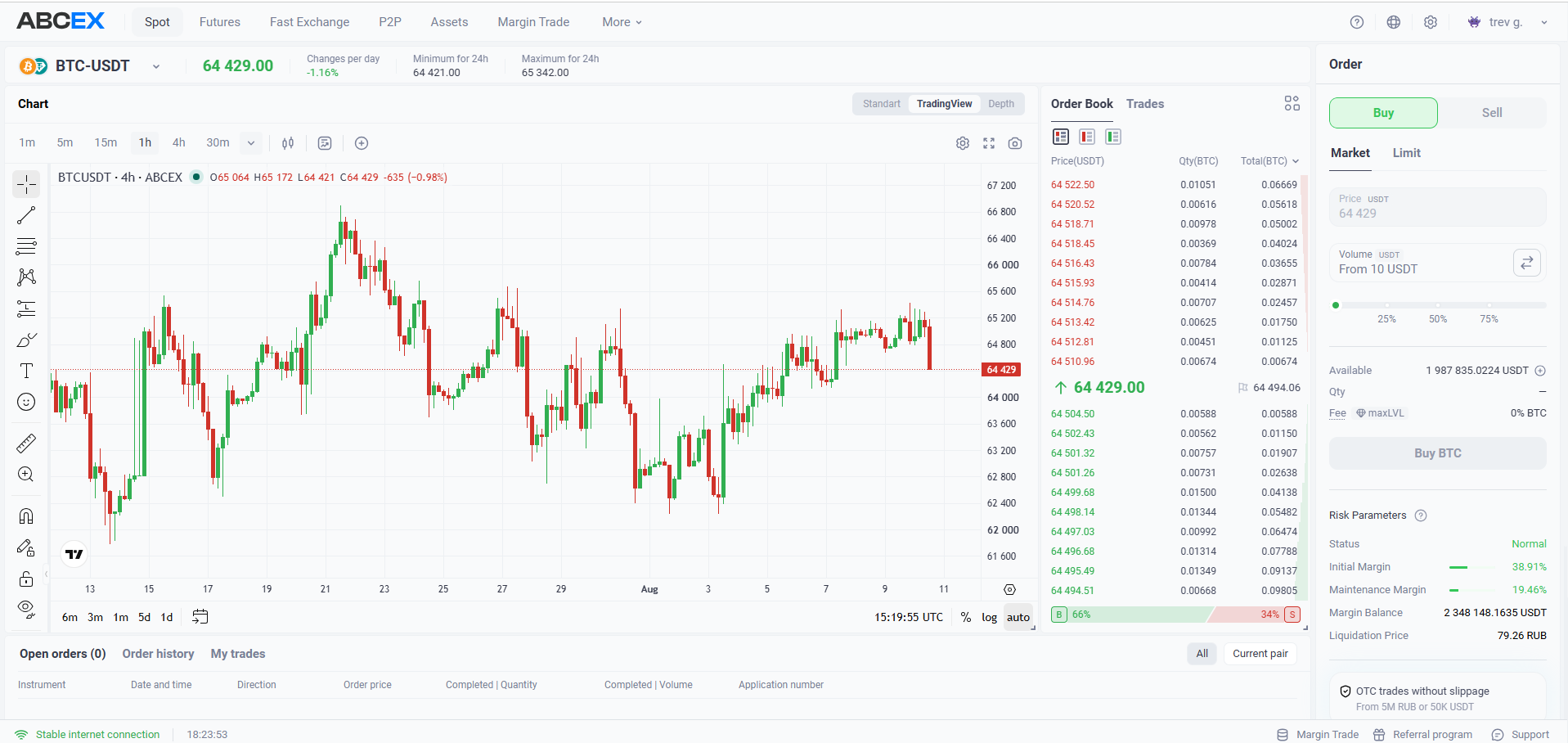Viewport: 1568px width, 743px height.
Task: Click the Buy BTC button
Action: (x=1438, y=453)
